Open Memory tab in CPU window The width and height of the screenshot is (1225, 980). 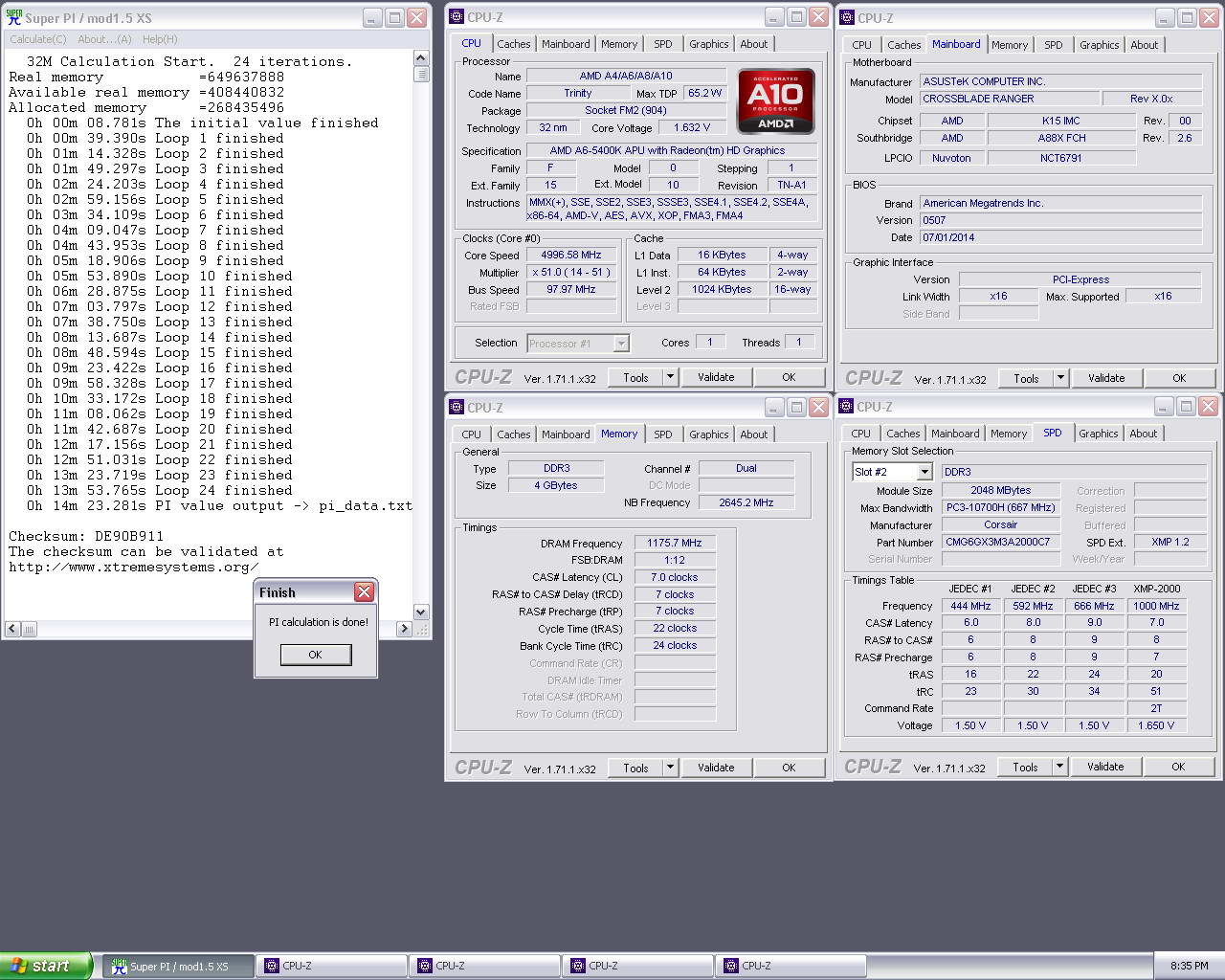pyautogui.click(x=619, y=44)
